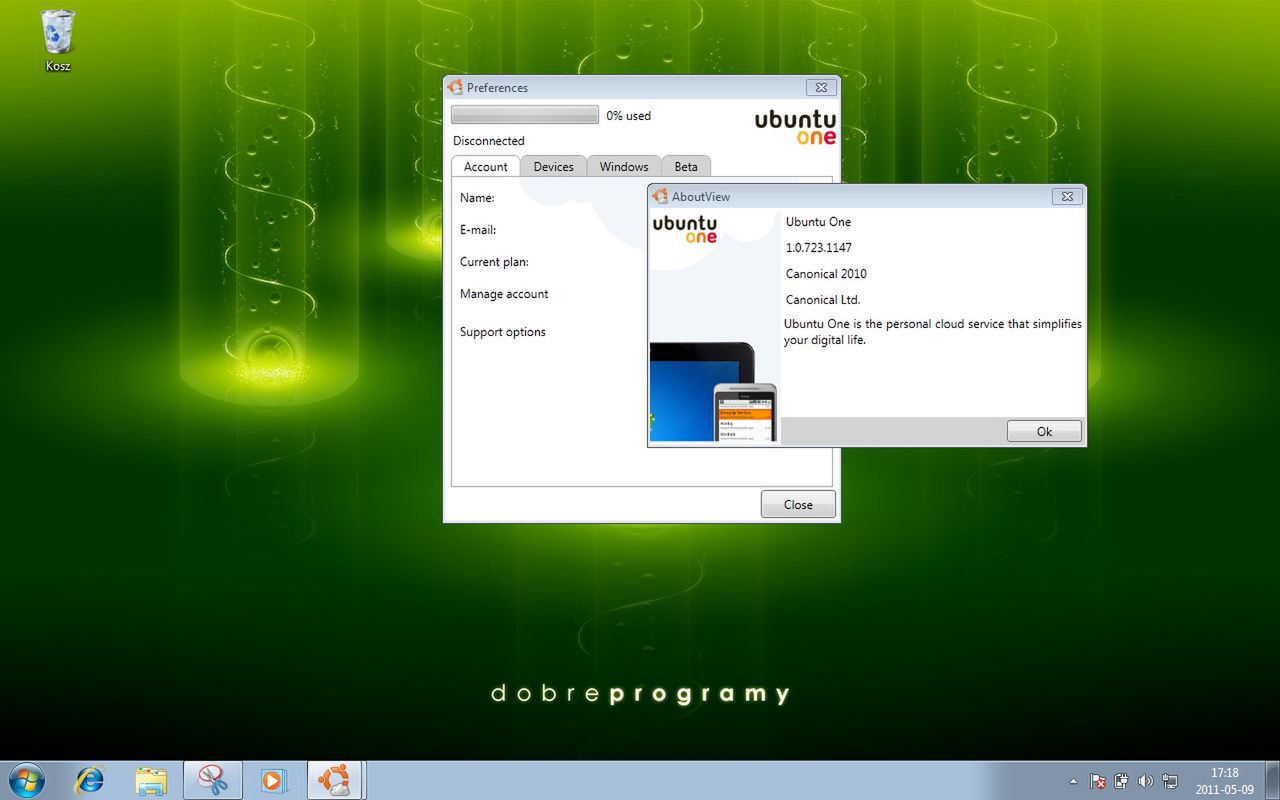Launch Internet Explorer from the taskbar
Image resolution: width=1280 pixels, height=800 pixels.
click(90, 778)
